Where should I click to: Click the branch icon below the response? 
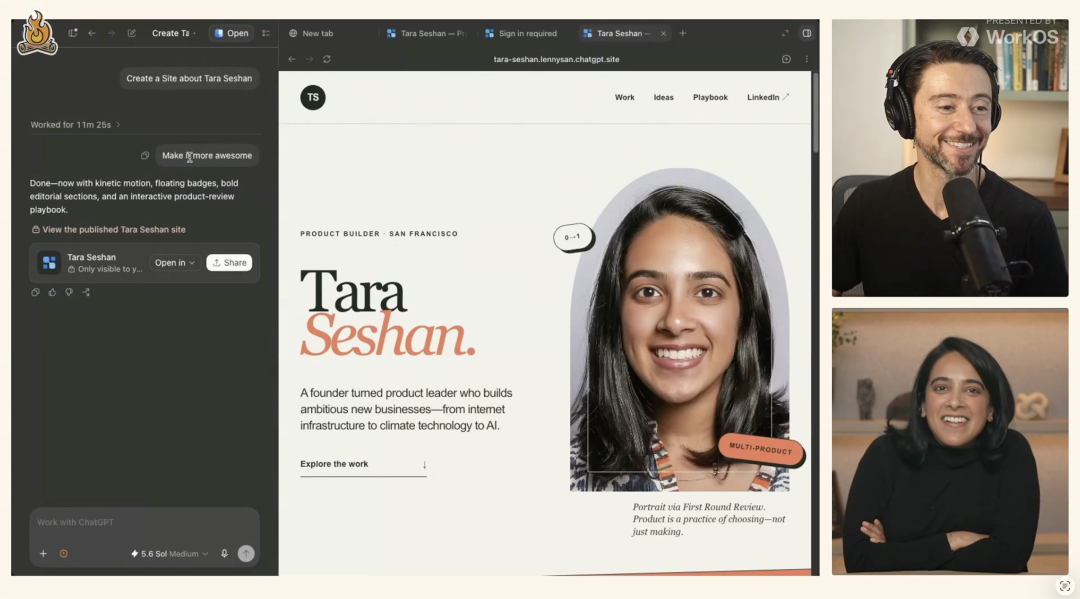point(86,292)
